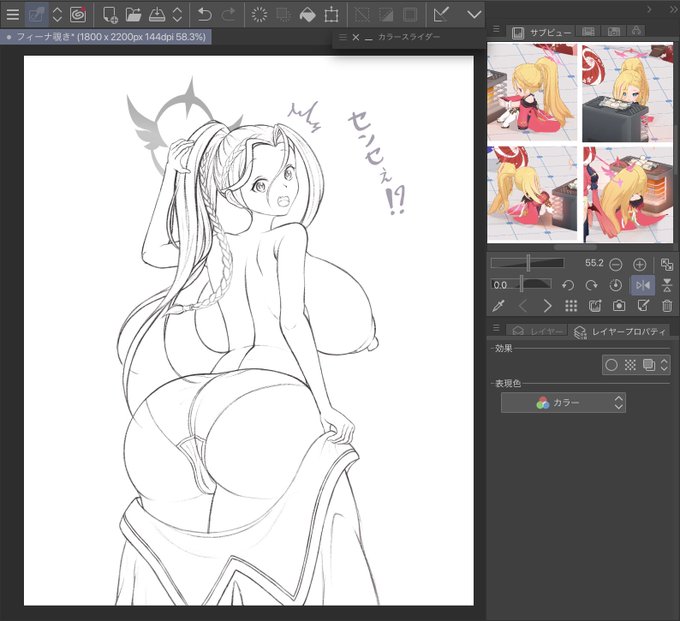Redo the last undone action
Viewport: 680px width, 621px height.
click(228, 15)
